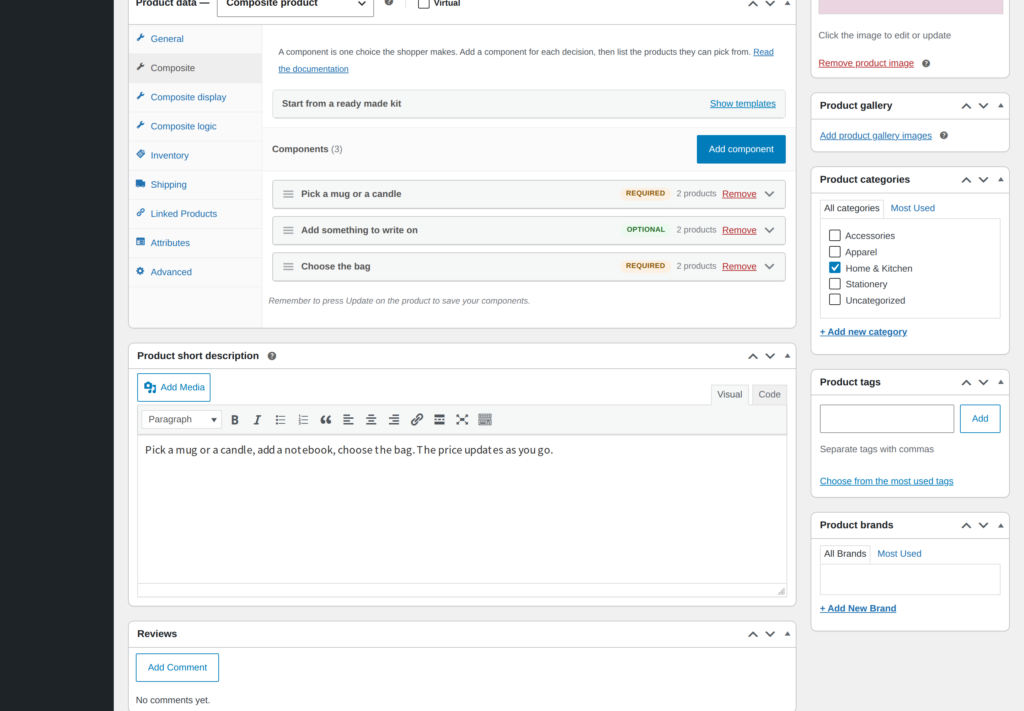Move Product gallery panel up
The width and height of the screenshot is (1024, 711).
(x=966, y=106)
